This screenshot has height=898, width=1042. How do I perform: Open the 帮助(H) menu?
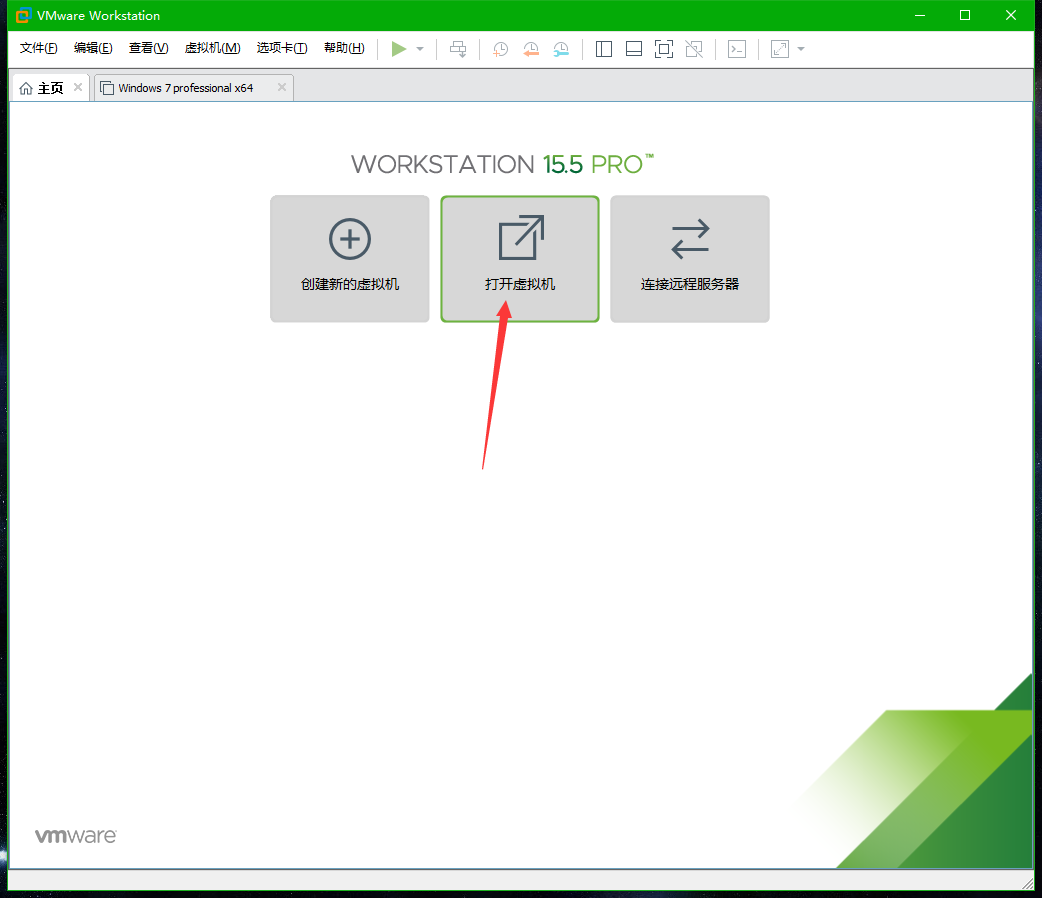344,48
